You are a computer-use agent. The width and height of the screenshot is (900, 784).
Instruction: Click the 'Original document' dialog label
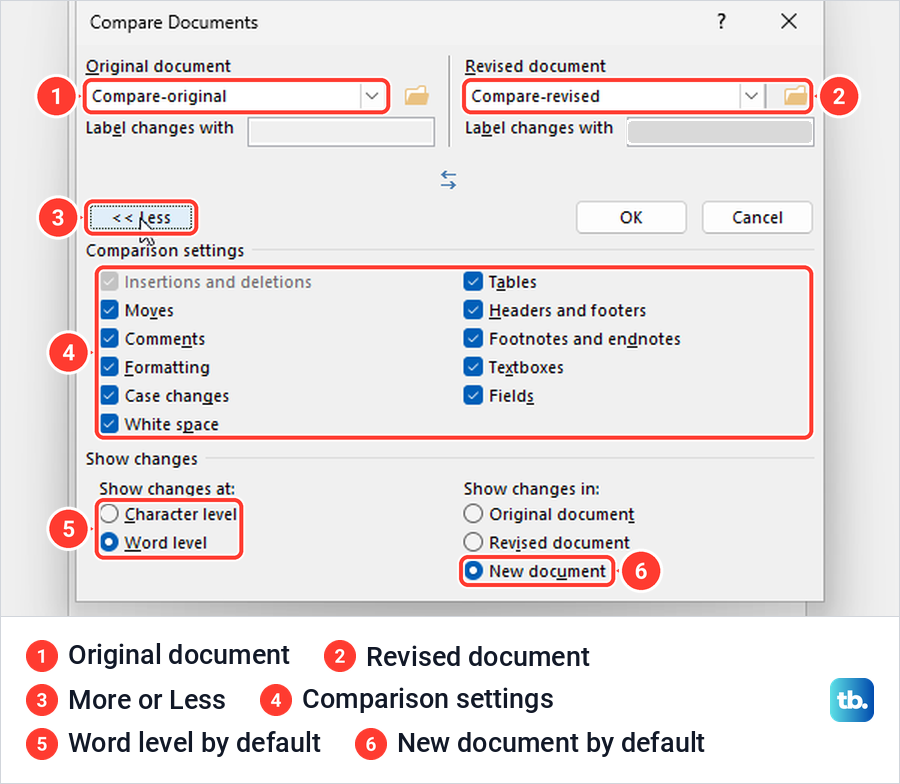click(x=158, y=66)
